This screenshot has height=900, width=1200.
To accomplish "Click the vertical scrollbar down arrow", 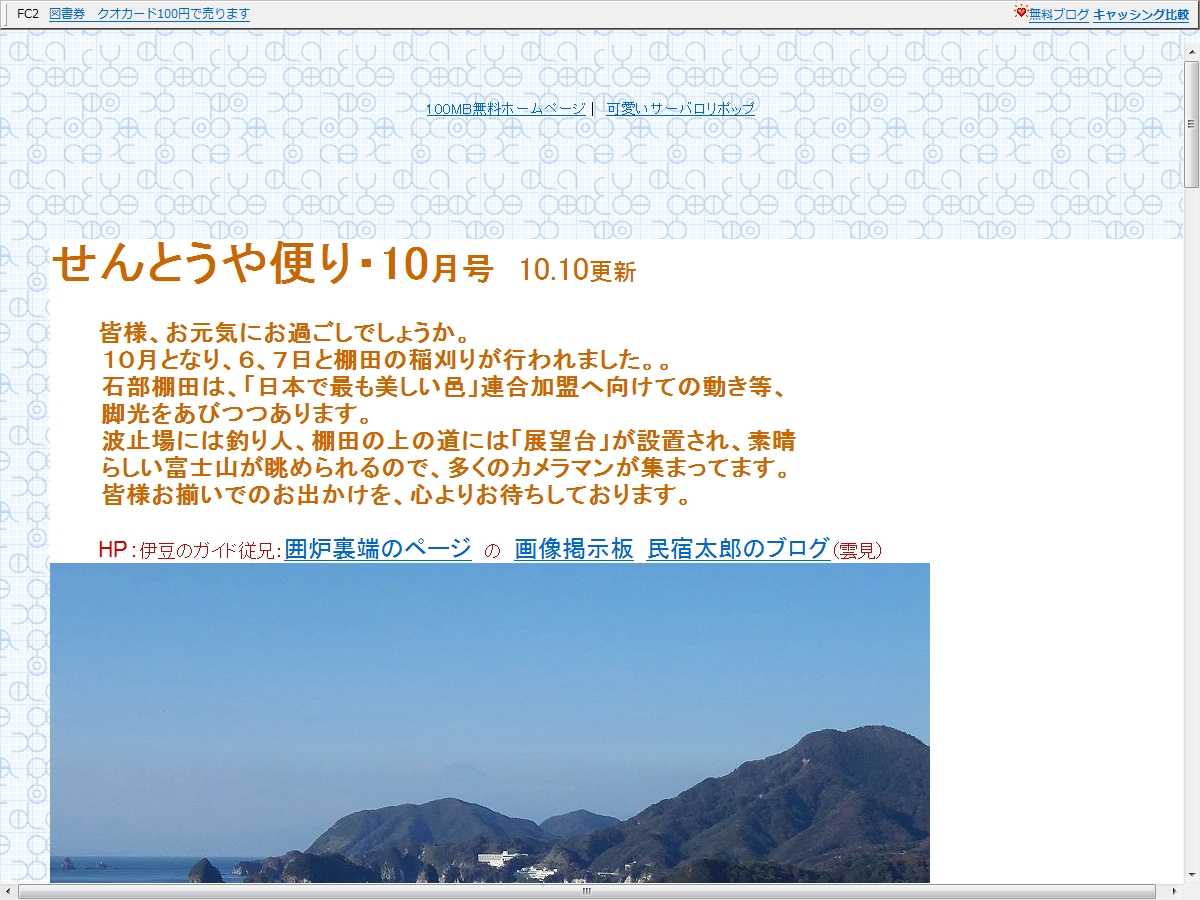I will [1191, 875].
